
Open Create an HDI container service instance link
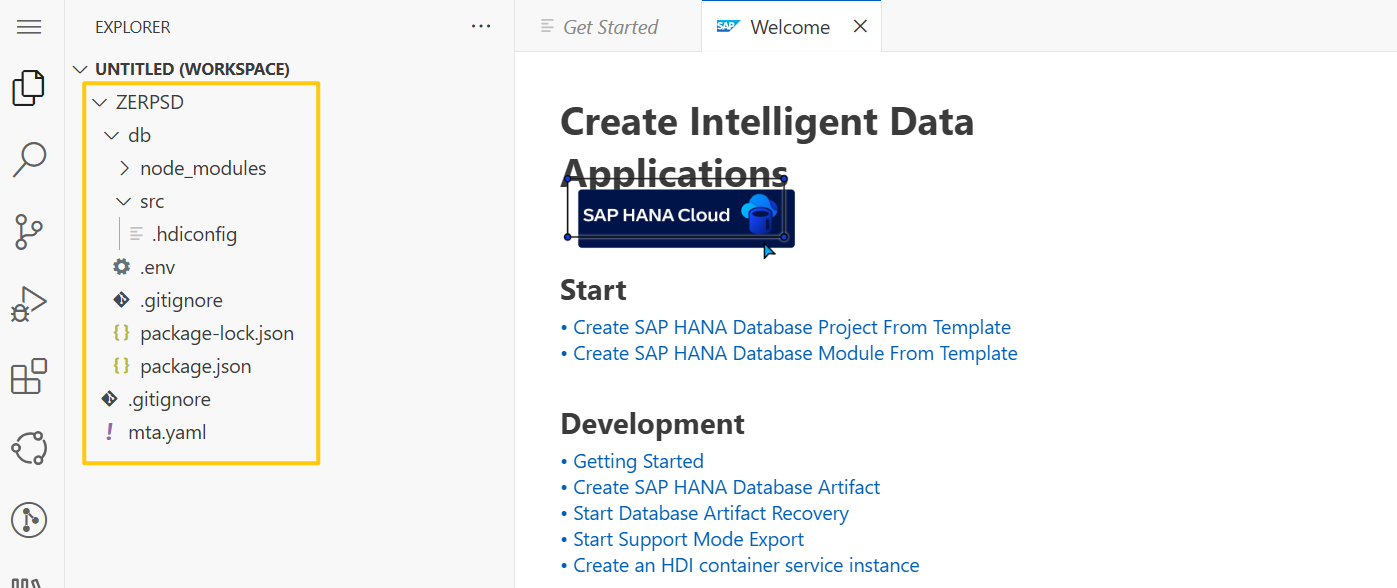tap(746, 565)
